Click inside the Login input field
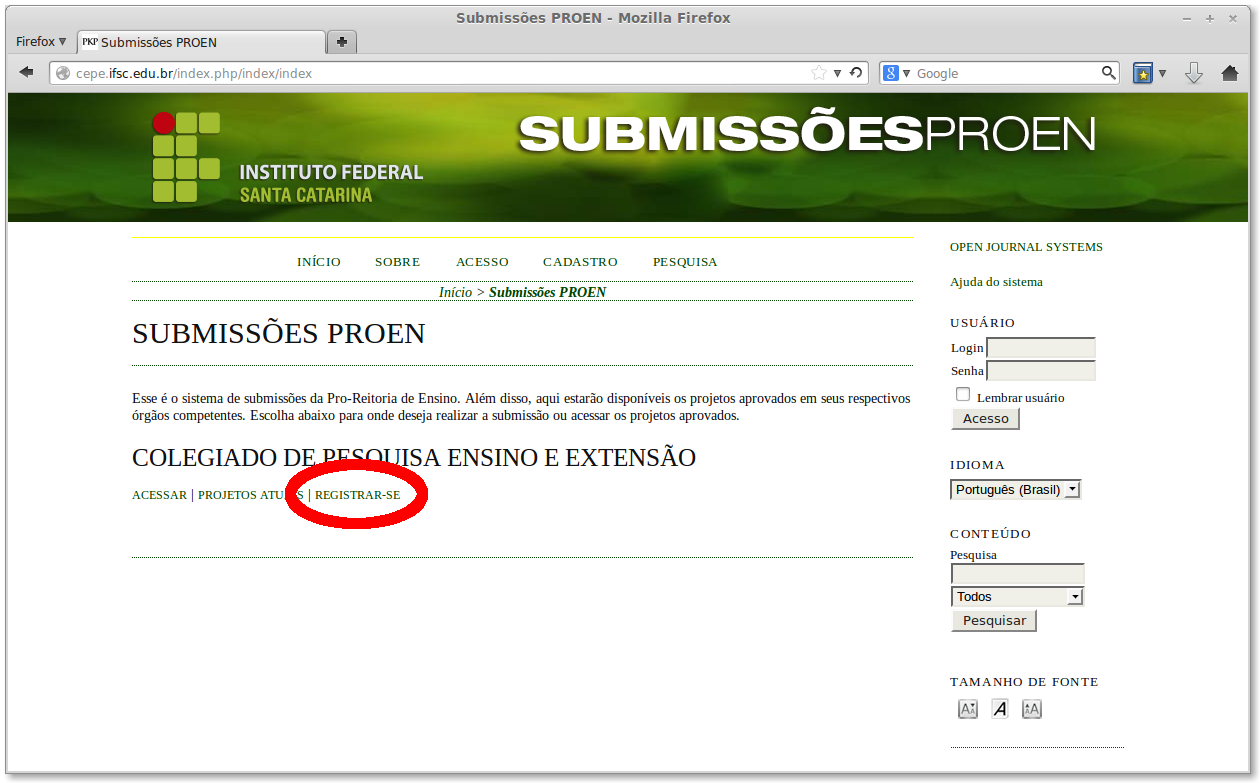1260x783 pixels. coord(1040,348)
